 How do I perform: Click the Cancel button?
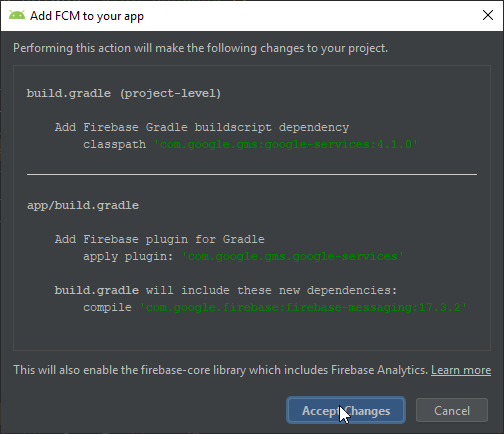tap(452, 410)
